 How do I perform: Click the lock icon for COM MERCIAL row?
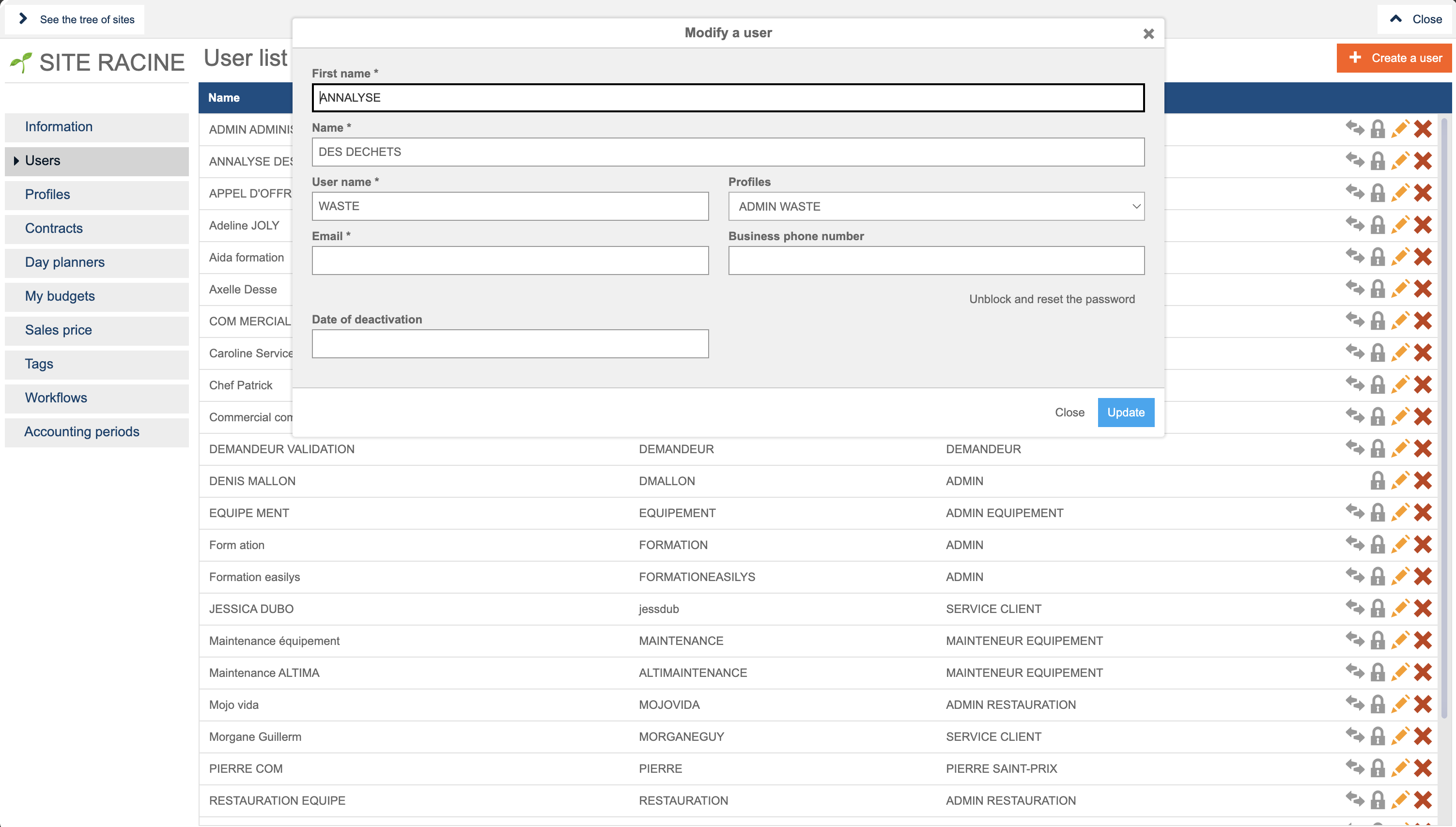(1378, 321)
